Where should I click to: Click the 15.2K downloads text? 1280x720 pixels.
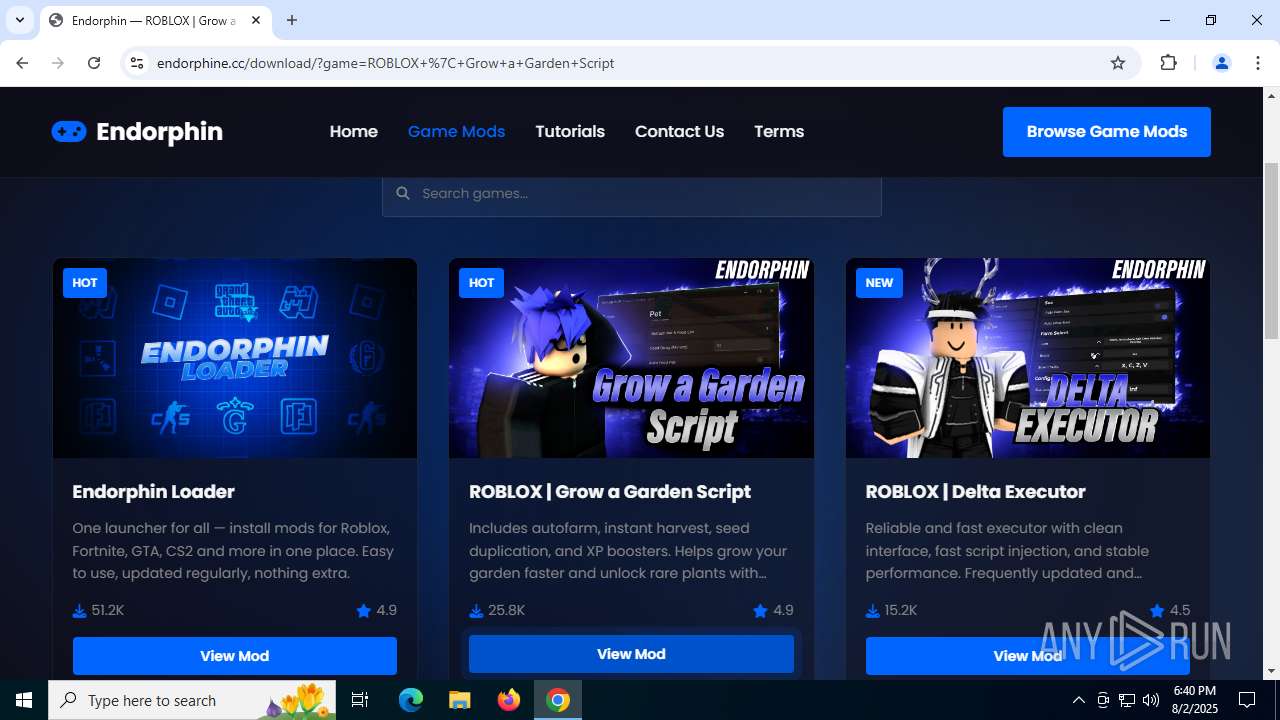pyautogui.click(x=901, y=610)
